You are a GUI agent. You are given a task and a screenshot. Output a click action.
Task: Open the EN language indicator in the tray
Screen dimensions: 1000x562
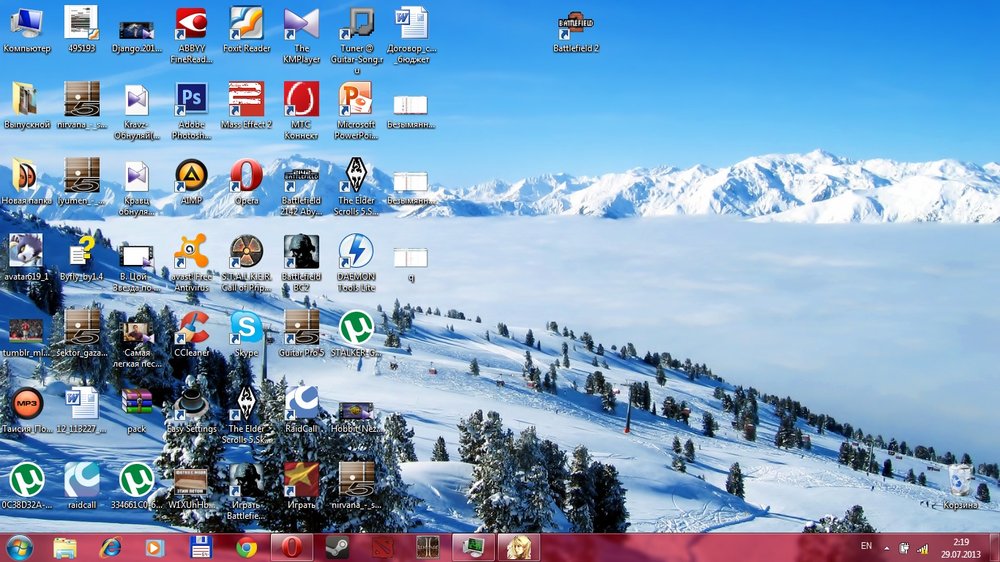[866, 546]
